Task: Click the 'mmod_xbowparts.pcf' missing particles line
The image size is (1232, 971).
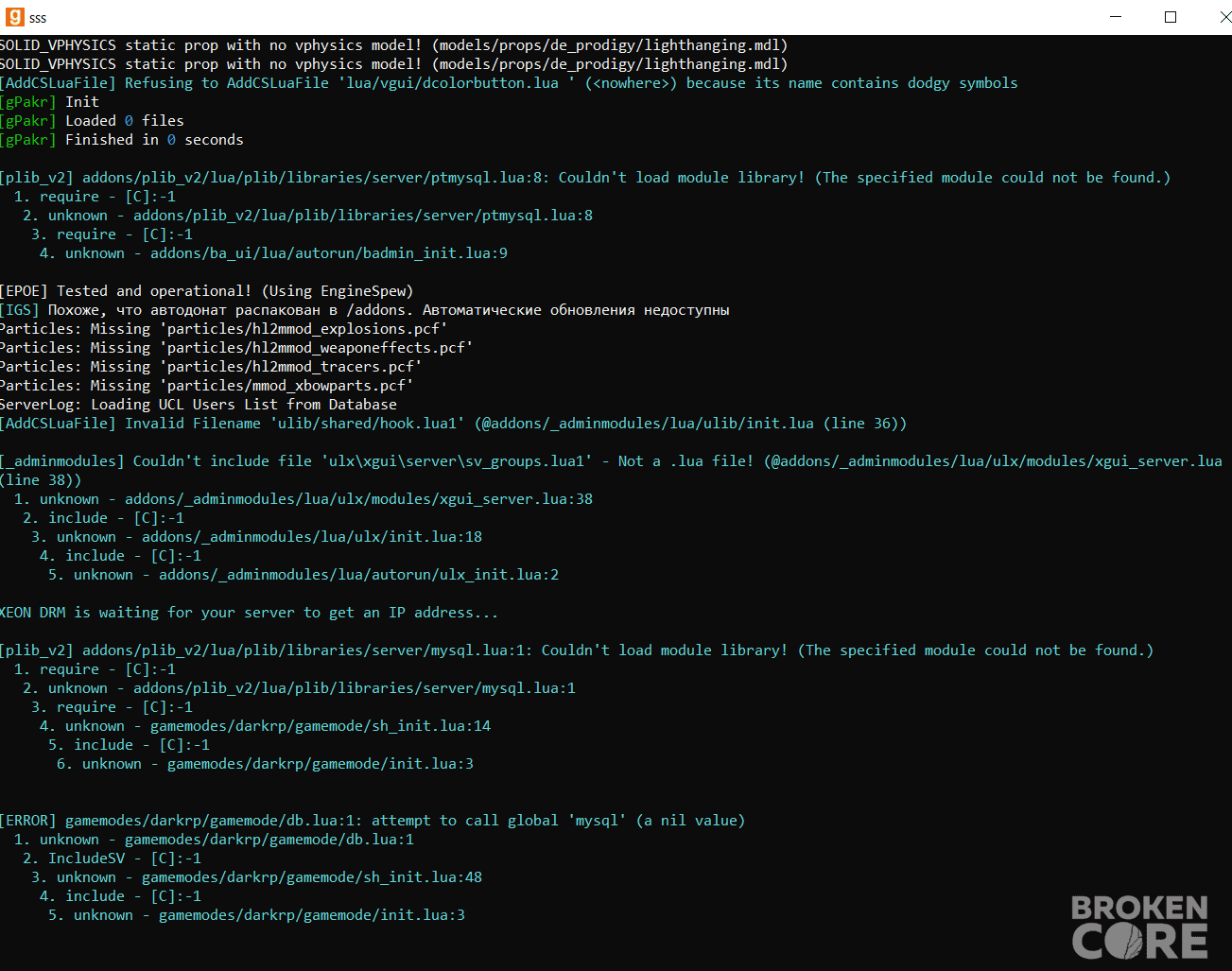Action: coord(207,386)
